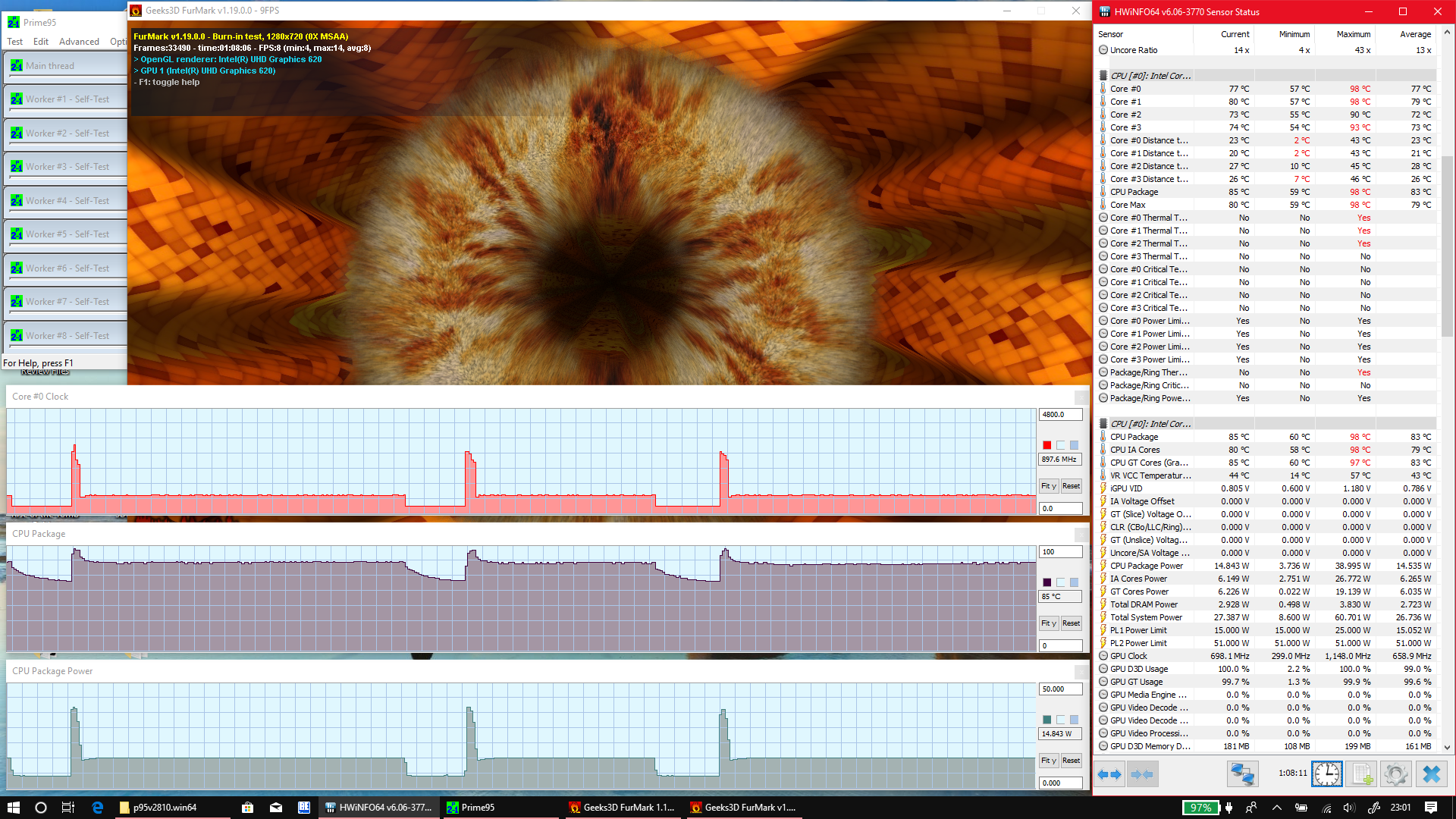1456x819 pixels.
Task: Click Fit y in CPU Package Power graph
Action: click(x=1048, y=761)
